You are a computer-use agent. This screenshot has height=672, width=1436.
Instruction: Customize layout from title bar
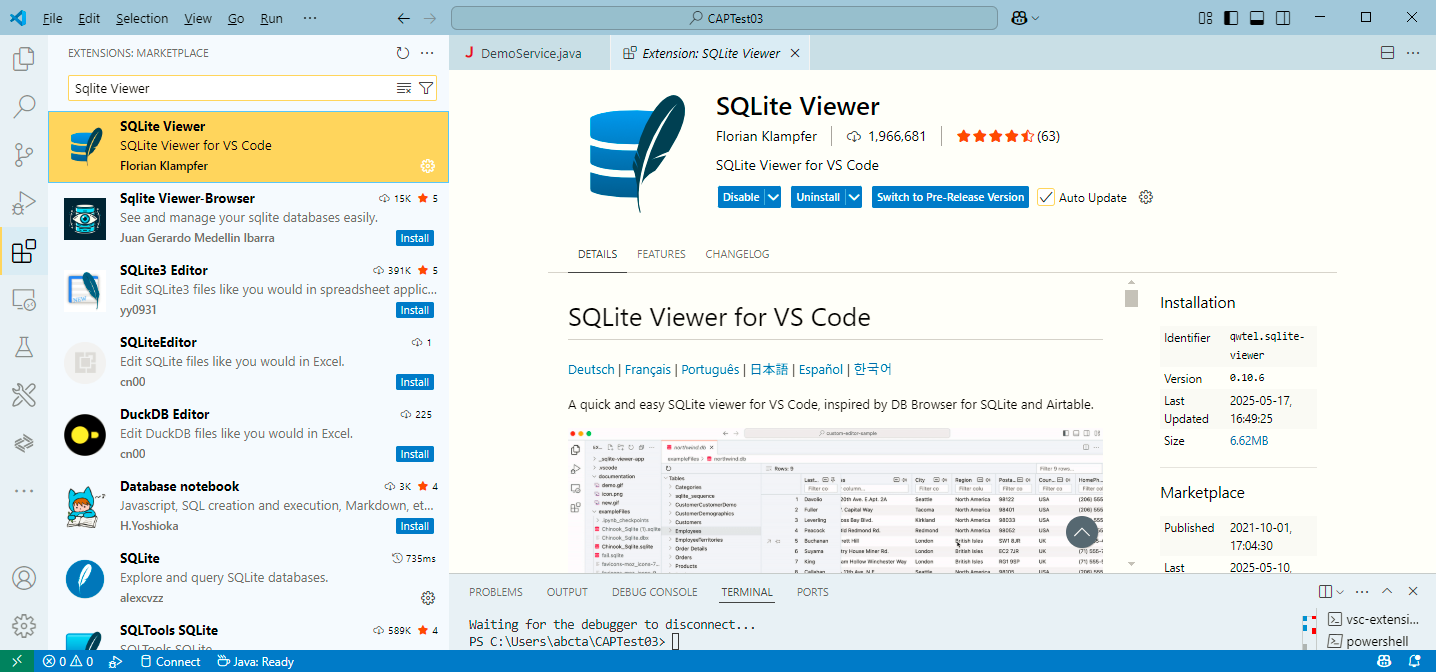pyautogui.click(x=1206, y=18)
